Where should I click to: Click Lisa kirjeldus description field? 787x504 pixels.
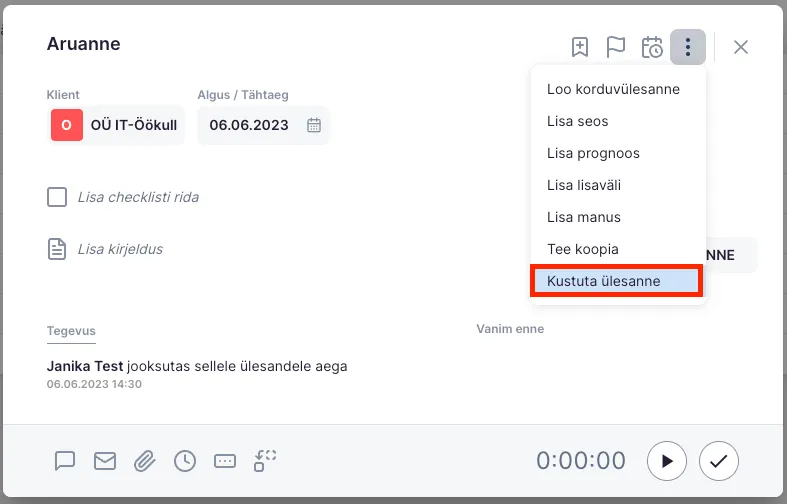pos(120,249)
